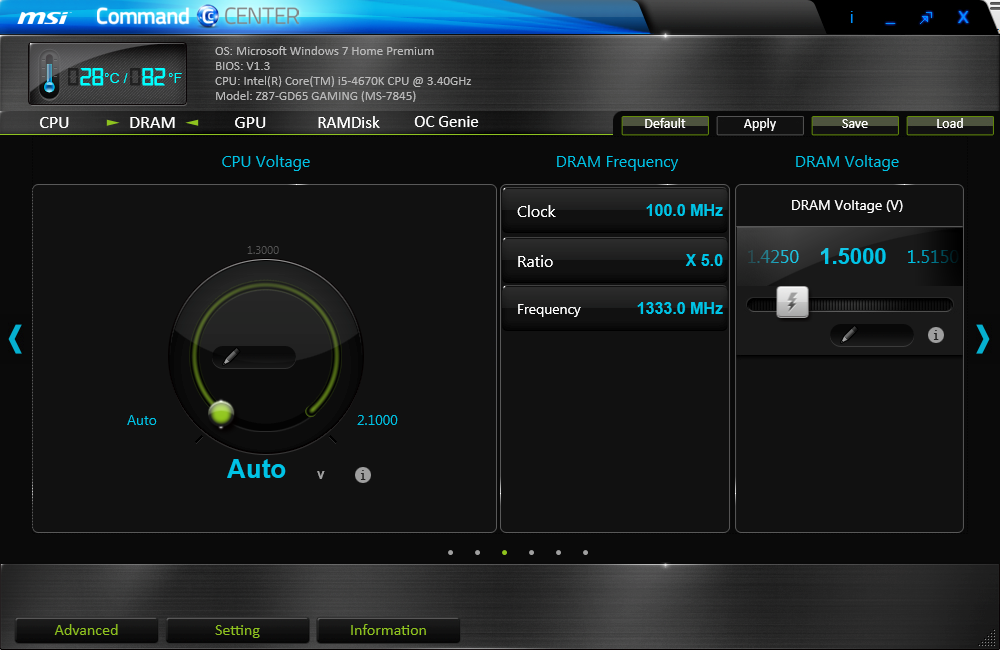Close Command Center with the X icon

coord(963,17)
